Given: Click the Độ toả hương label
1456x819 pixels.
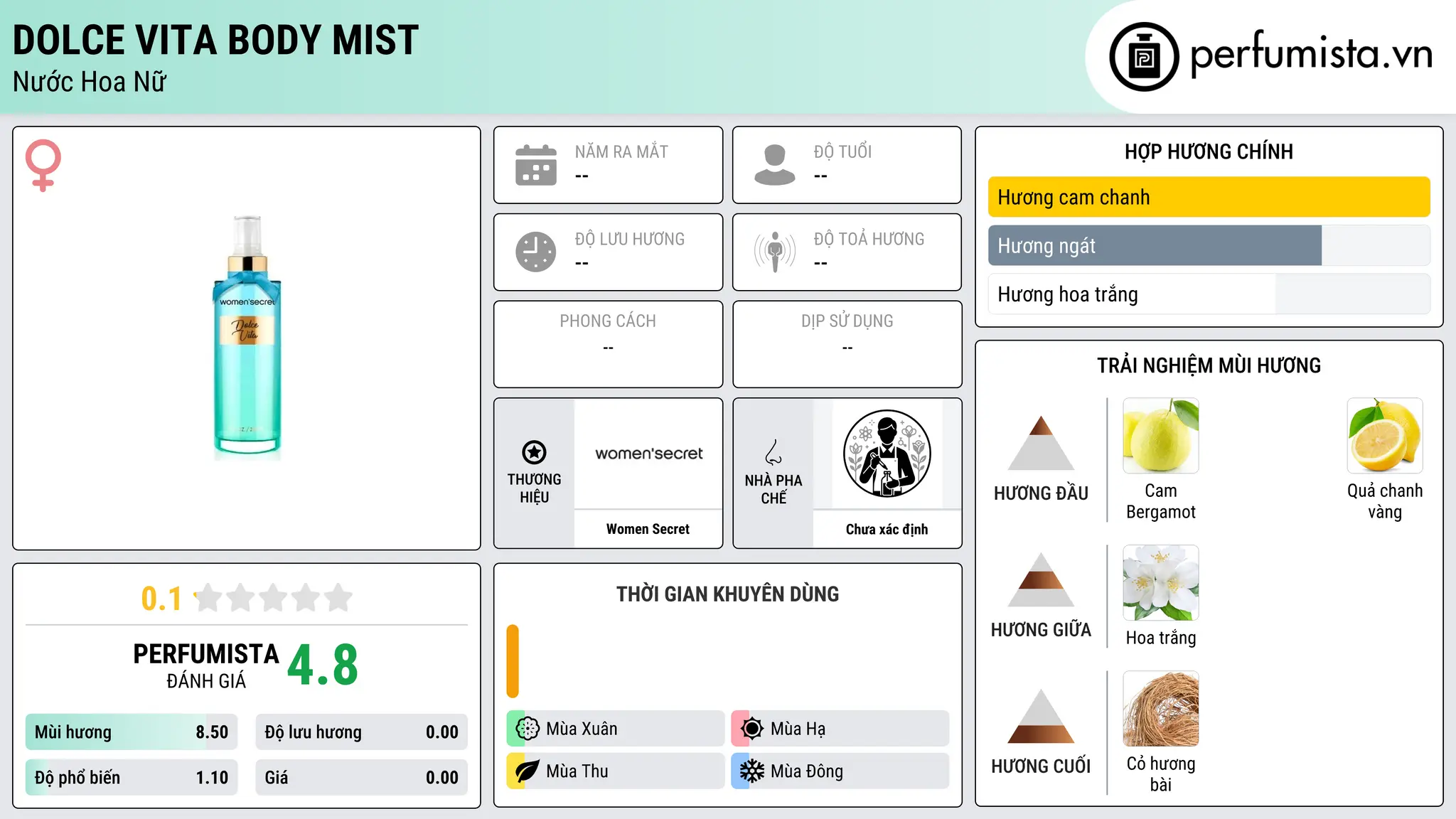Looking at the screenshot, I should coord(869,239).
